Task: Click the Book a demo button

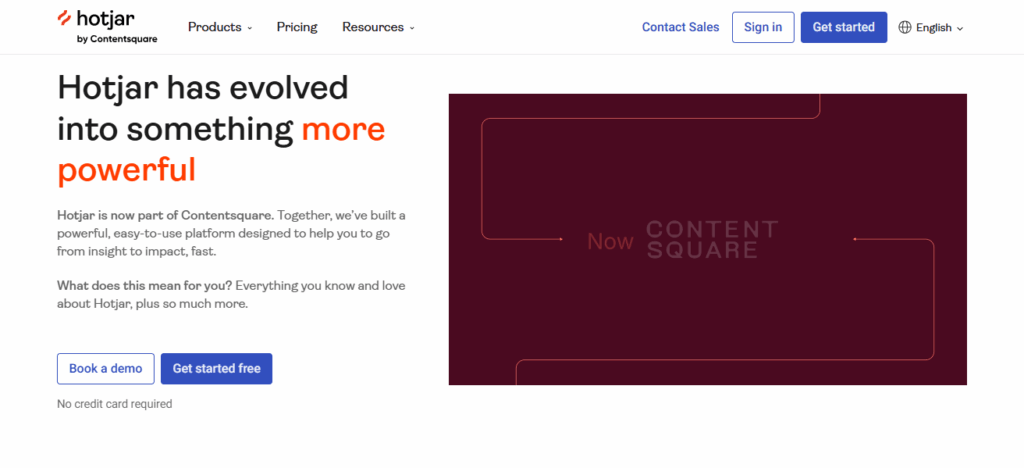Action: coord(106,368)
